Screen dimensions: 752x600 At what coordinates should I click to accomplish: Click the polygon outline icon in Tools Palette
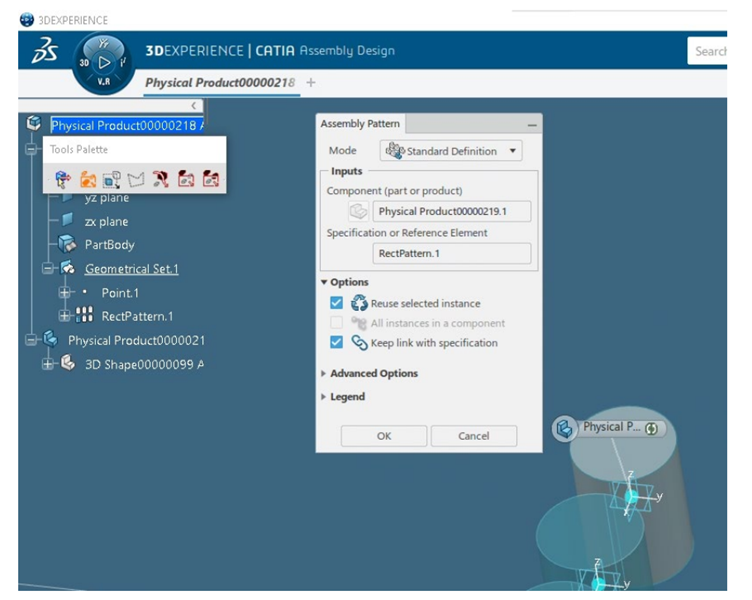coord(136,180)
